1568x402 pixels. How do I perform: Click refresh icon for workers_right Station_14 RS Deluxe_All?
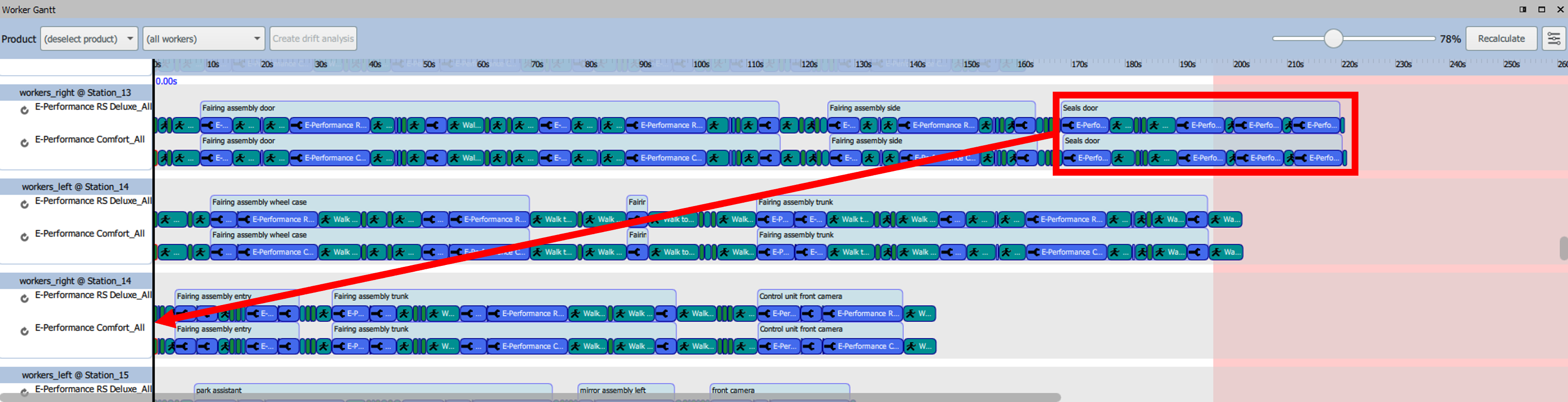24,299
